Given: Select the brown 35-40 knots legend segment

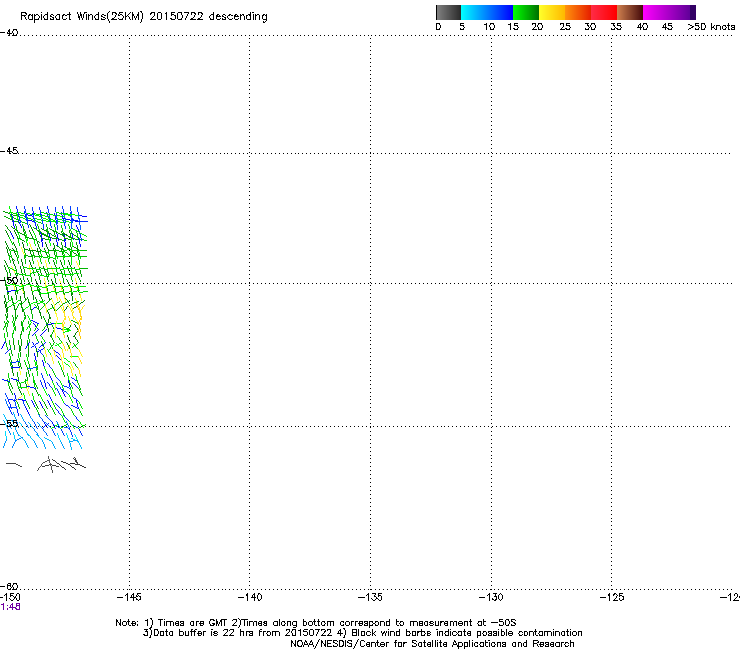Looking at the screenshot, I should click(x=630, y=12).
